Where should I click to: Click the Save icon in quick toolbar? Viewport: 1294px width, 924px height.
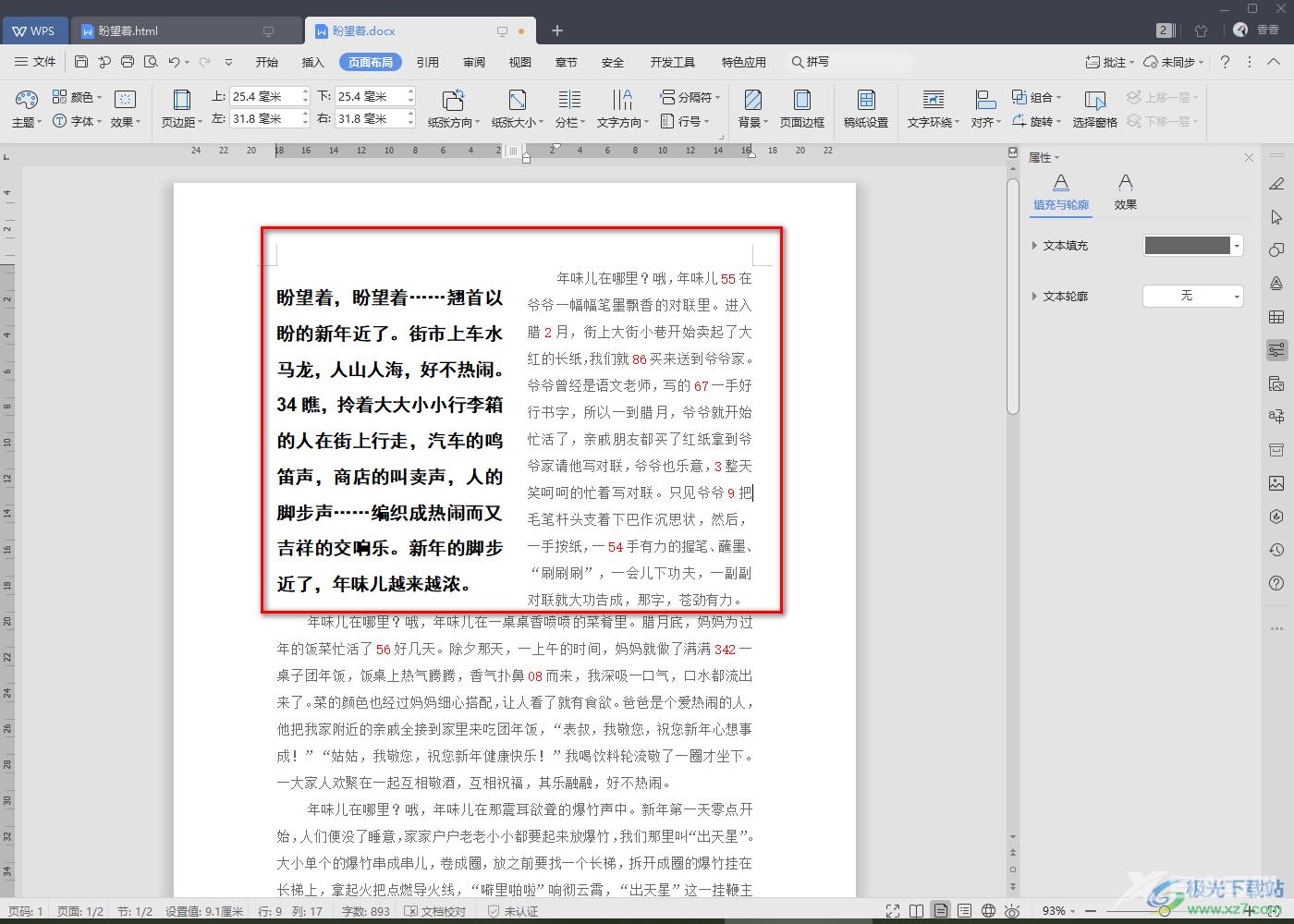point(81,62)
